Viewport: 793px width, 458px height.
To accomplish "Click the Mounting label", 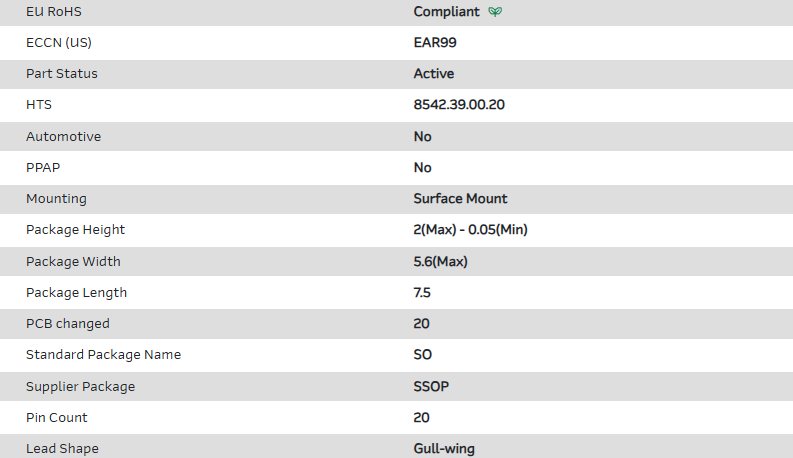I will click(x=56, y=198).
